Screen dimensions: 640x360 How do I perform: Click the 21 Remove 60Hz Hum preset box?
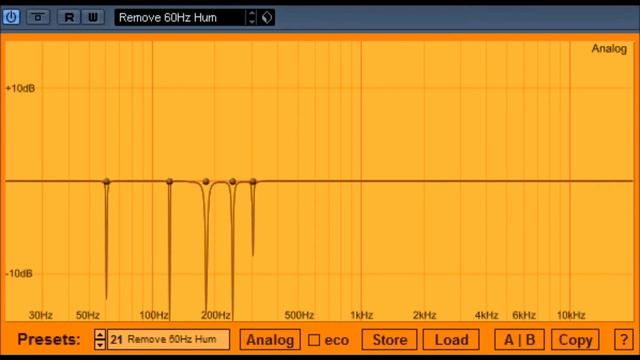[169, 340]
